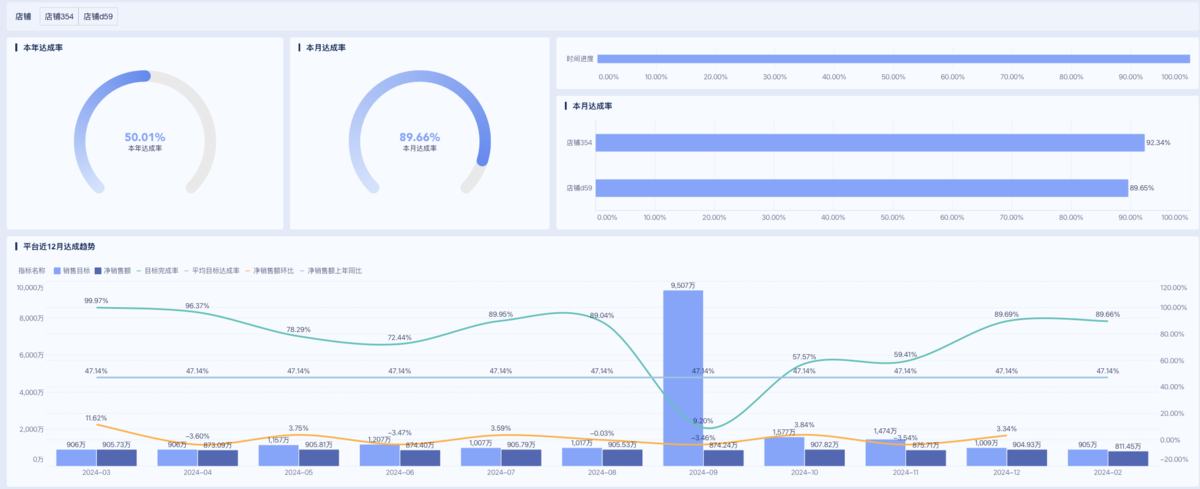1200x489 pixels.
Task: Click the 2024-02 净销售额 bar labeled 811.45万
Action: [x=1127, y=458]
